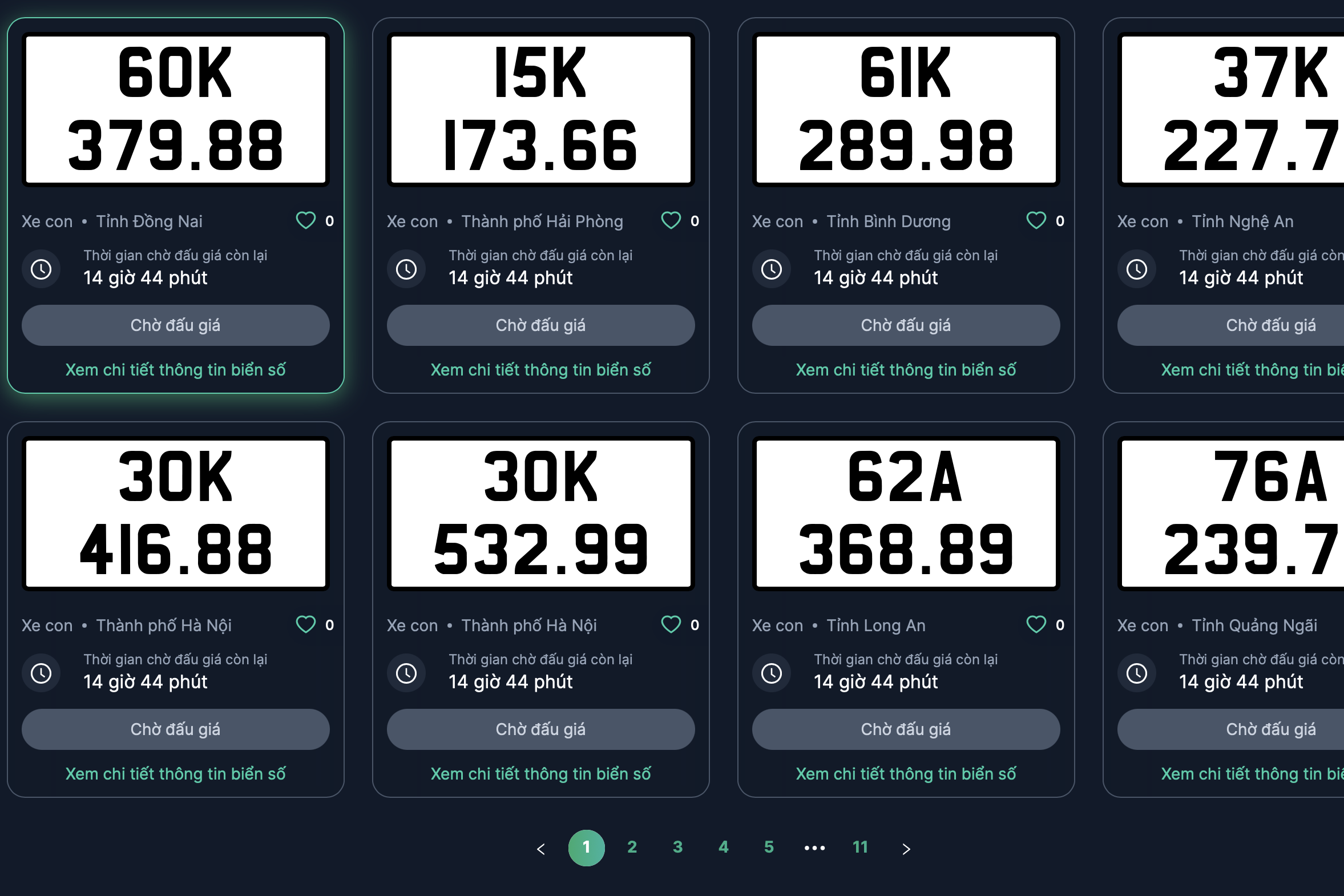This screenshot has width=1344, height=896.
Task: Click clock icon on the Đồng Nai card
Action: tap(41, 269)
